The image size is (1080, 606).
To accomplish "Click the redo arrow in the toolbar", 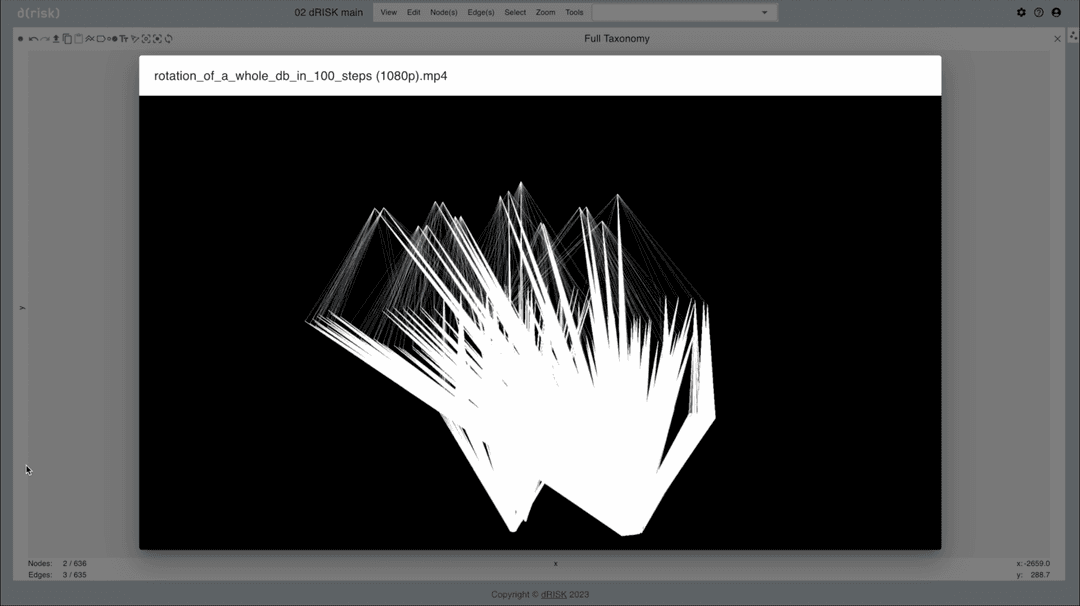I will coord(45,39).
